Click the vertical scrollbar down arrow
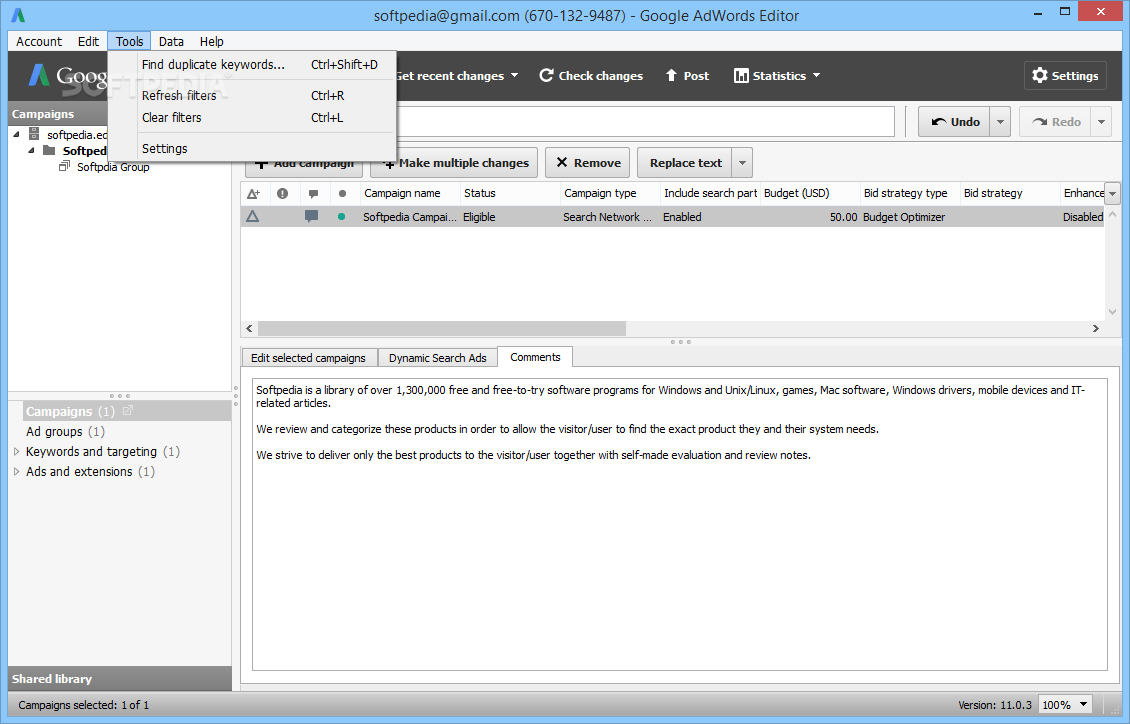1130x724 pixels. pyautogui.click(x=1113, y=312)
